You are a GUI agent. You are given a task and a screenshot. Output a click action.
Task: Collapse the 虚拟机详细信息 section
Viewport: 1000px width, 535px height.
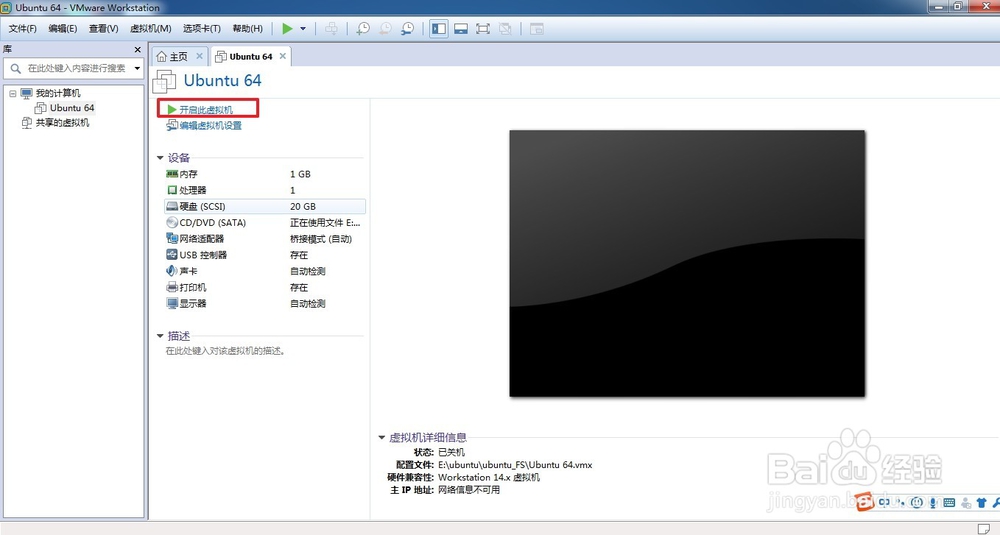(x=381, y=437)
